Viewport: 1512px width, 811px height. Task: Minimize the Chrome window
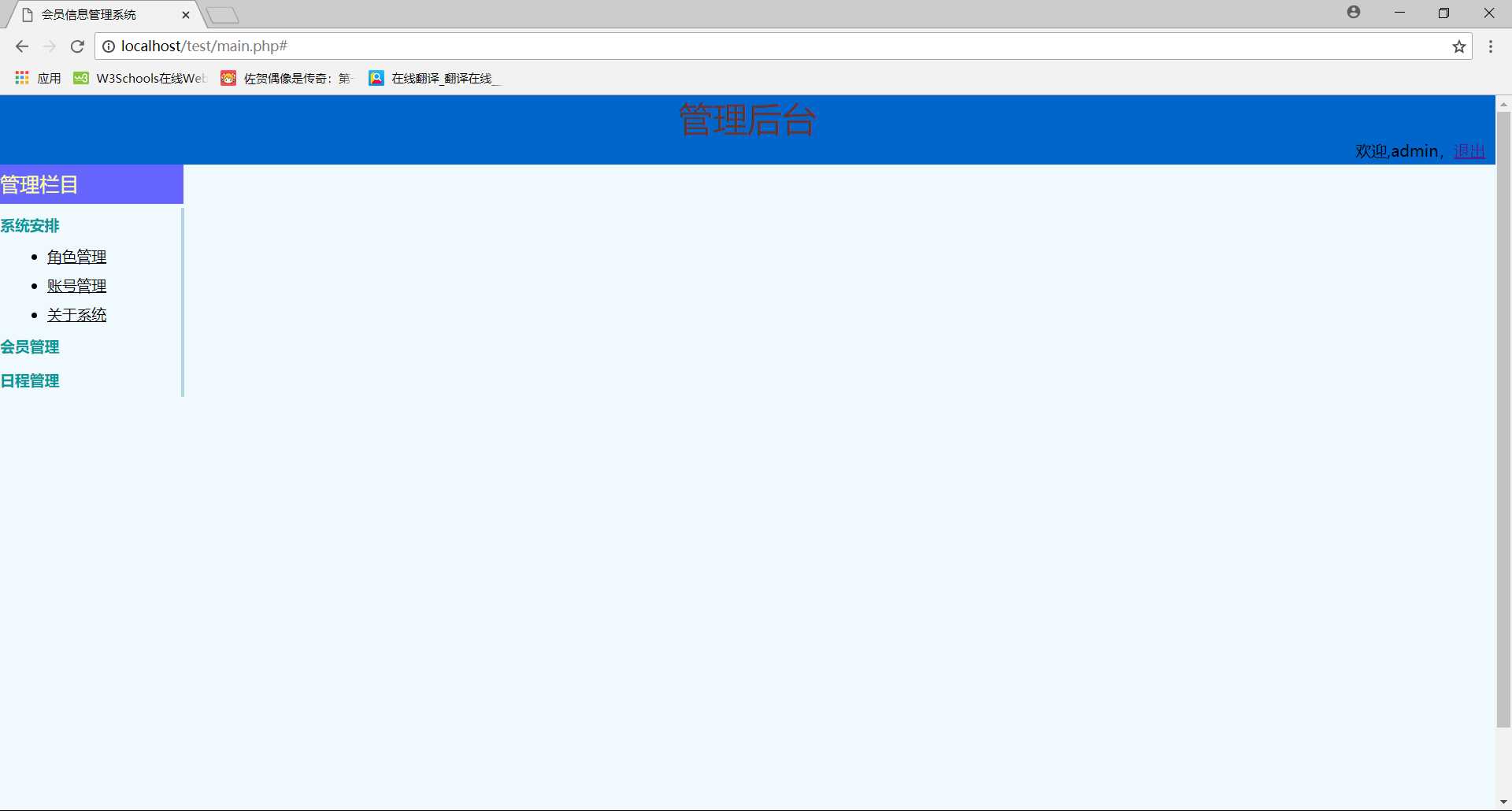pyautogui.click(x=1399, y=13)
